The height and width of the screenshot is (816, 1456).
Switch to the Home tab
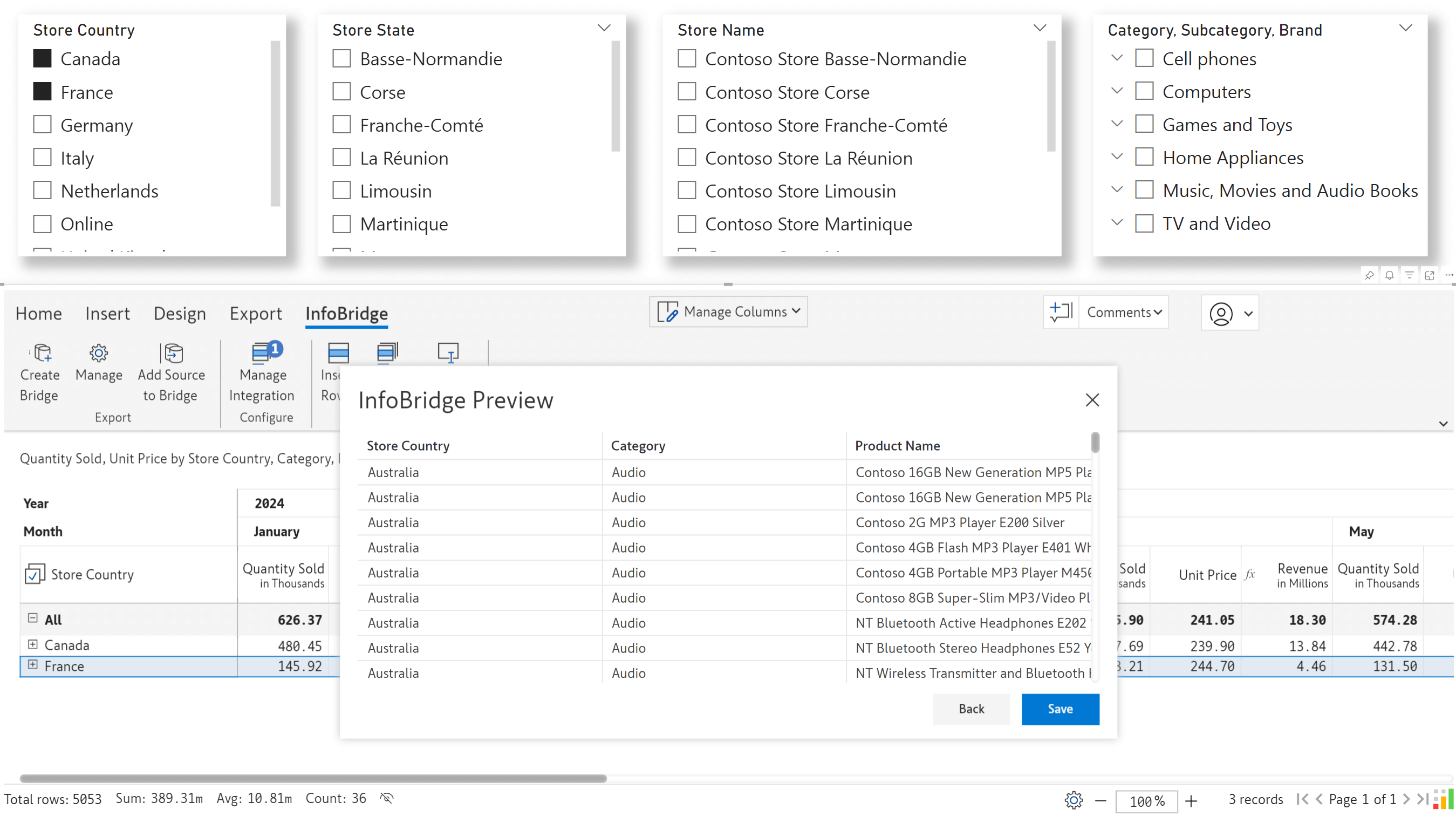[38, 313]
